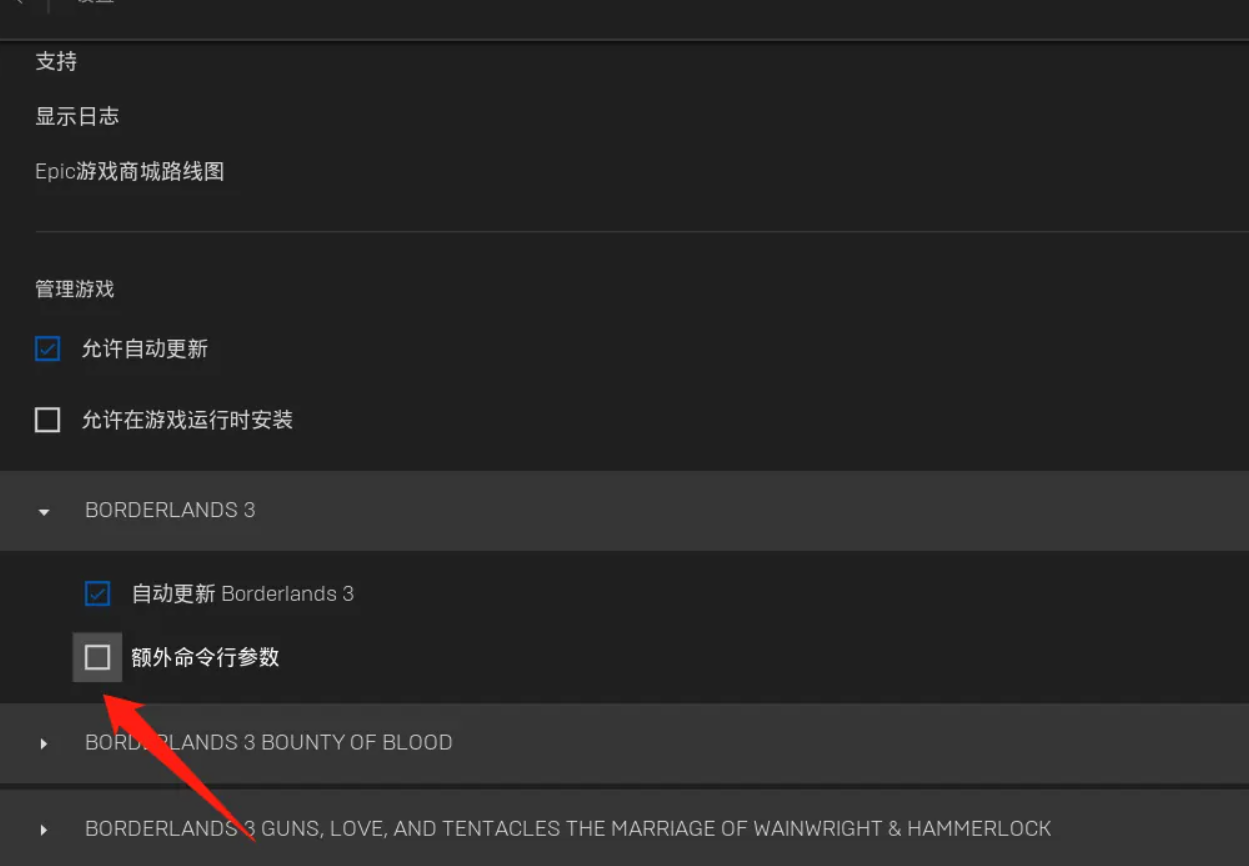The image size is (1249, 866).
Task: Open the 支持 link
Action: [x=56, y=62]
